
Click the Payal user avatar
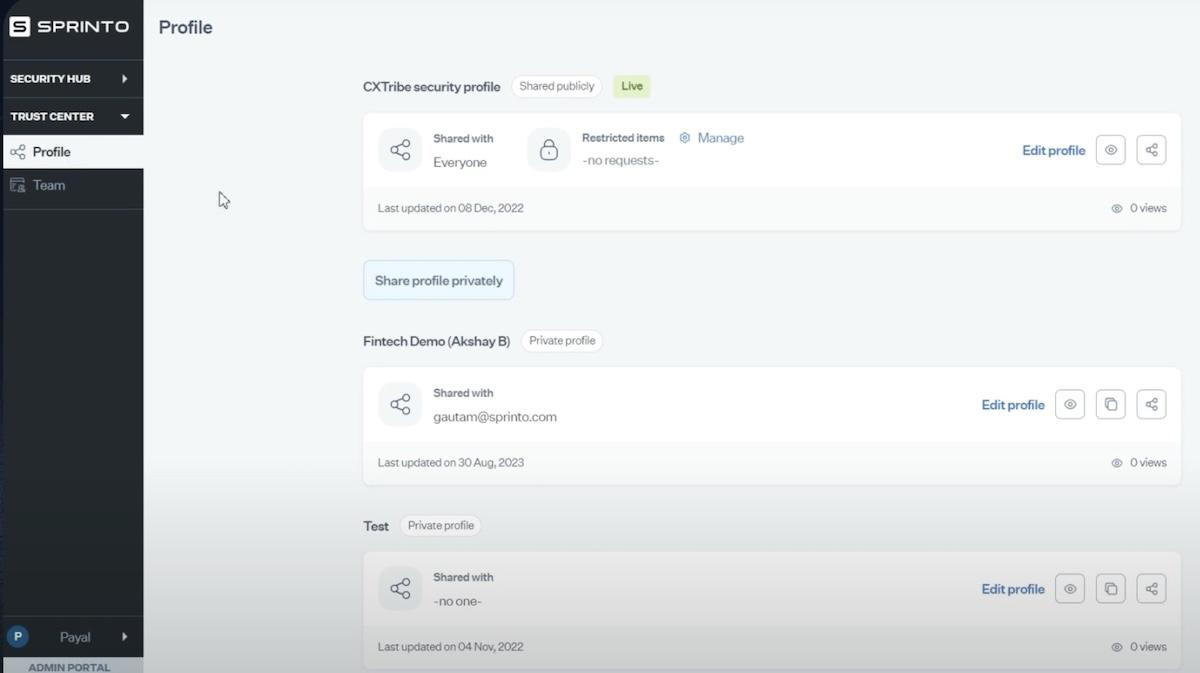18,636
